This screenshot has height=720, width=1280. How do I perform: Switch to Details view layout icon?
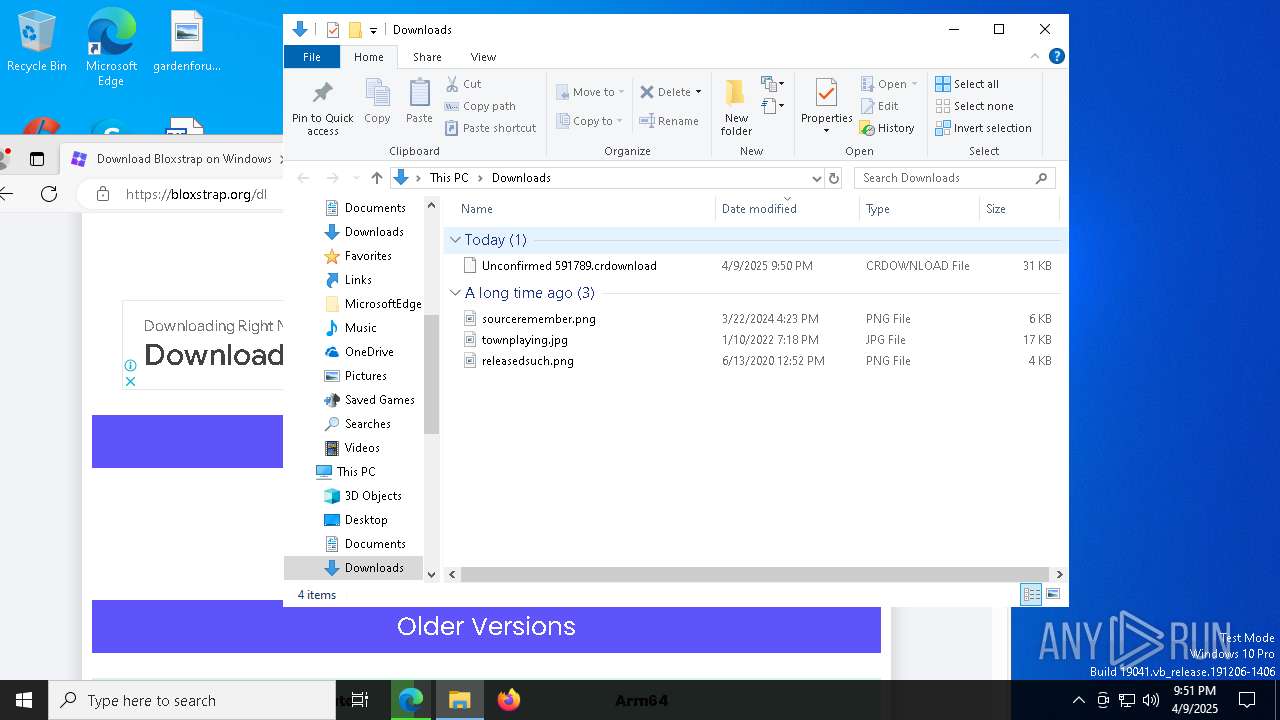point(1031,595)
